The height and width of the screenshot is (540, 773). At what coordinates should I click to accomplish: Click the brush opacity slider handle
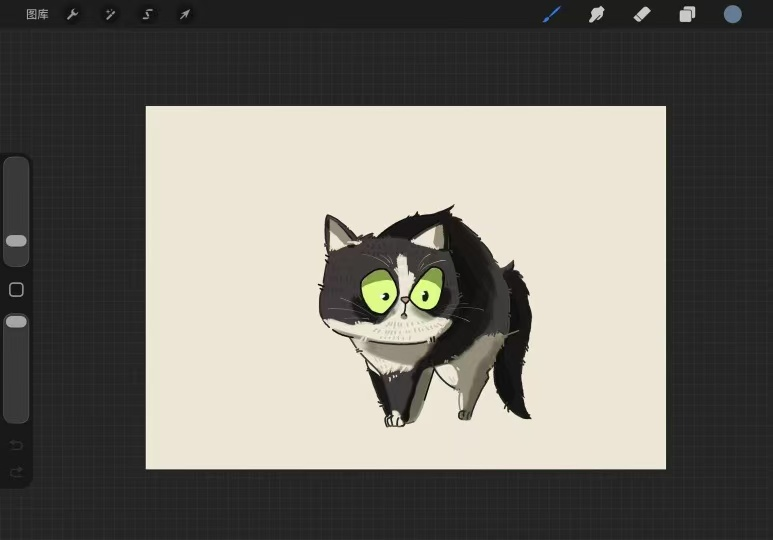[x=16, y=322]
